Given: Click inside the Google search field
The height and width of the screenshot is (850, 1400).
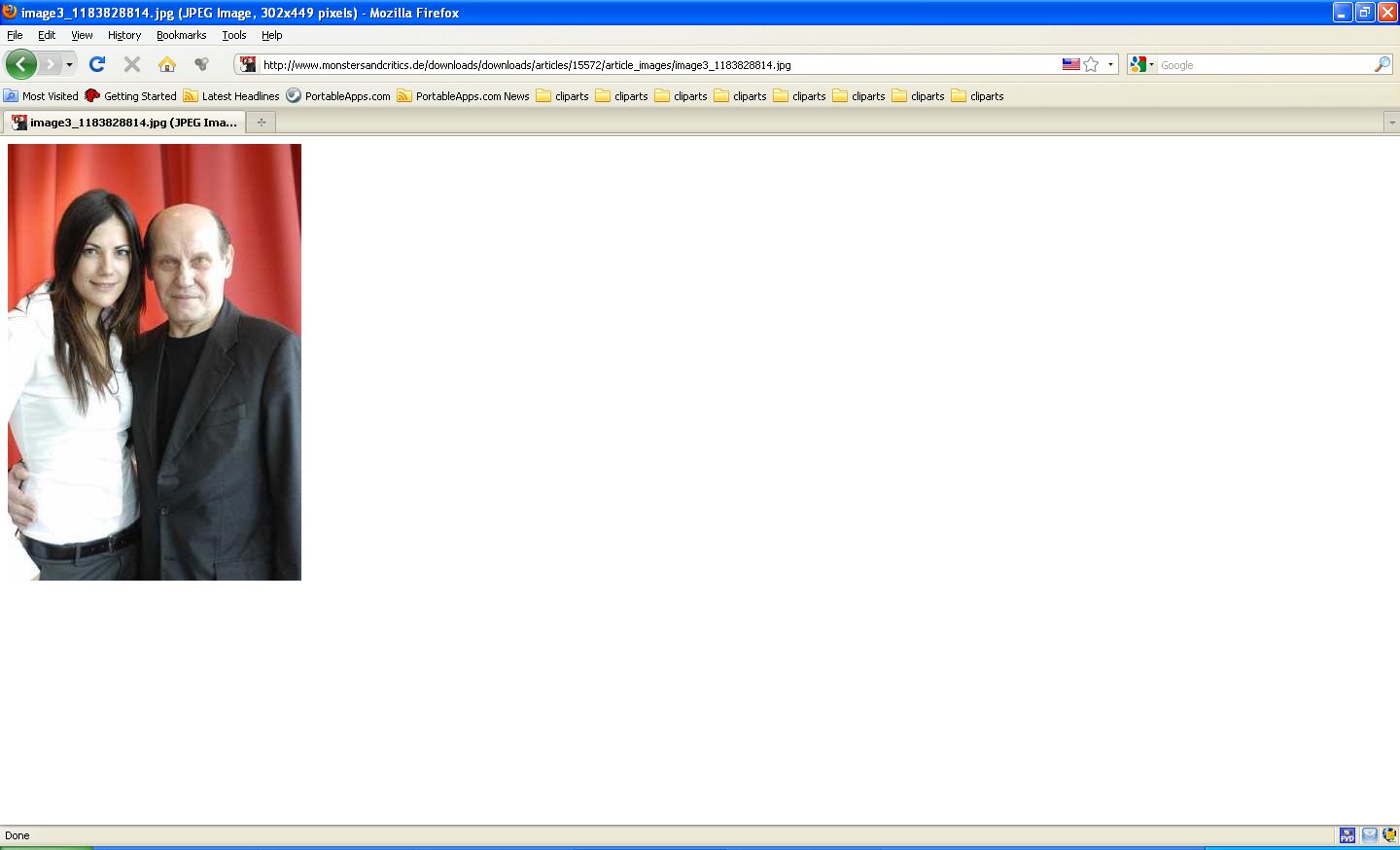Looking at the screenshot, I should pyautogui.click(x=1264, y=64).
